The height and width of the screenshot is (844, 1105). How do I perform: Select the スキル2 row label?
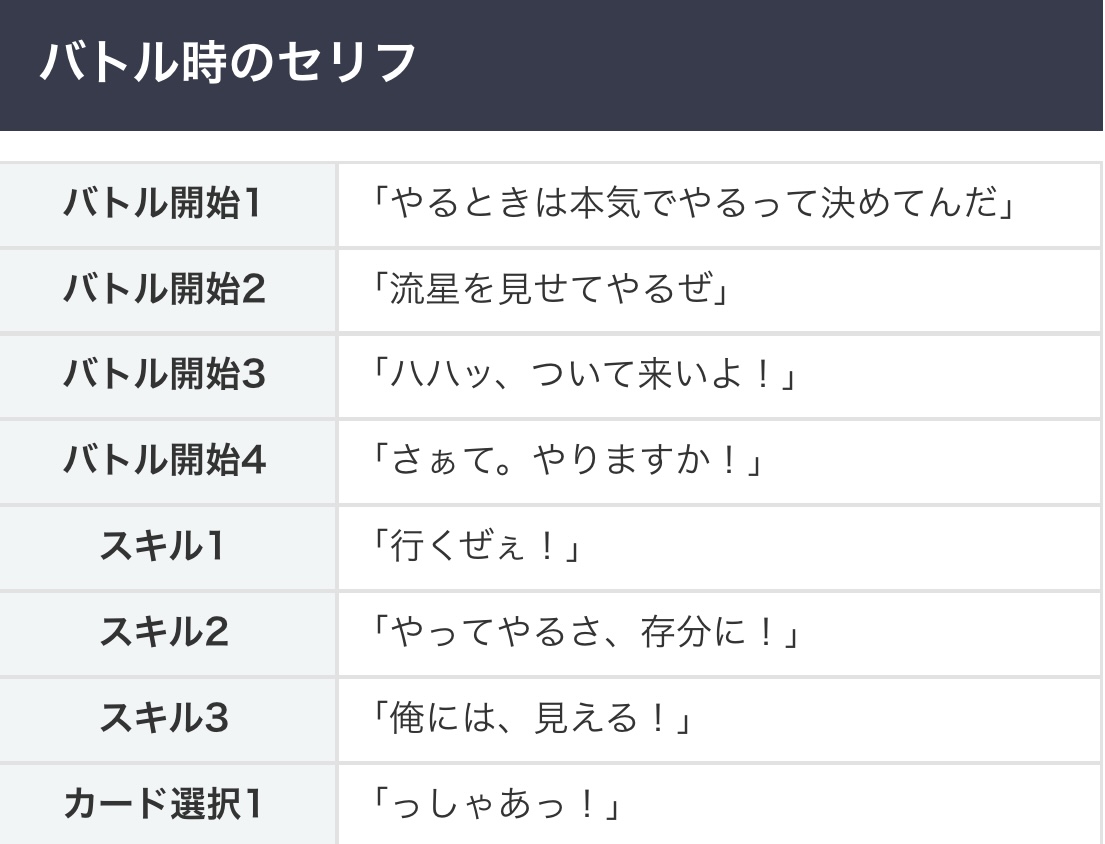(164, 632)
